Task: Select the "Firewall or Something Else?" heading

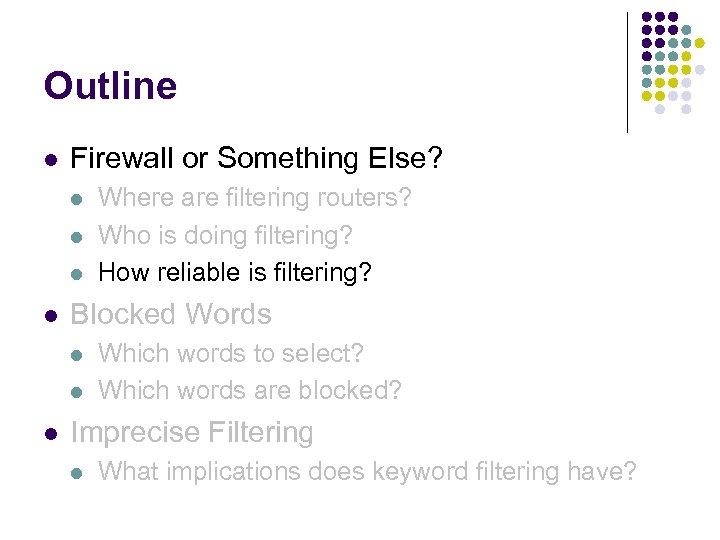Action: coord(256,158)
